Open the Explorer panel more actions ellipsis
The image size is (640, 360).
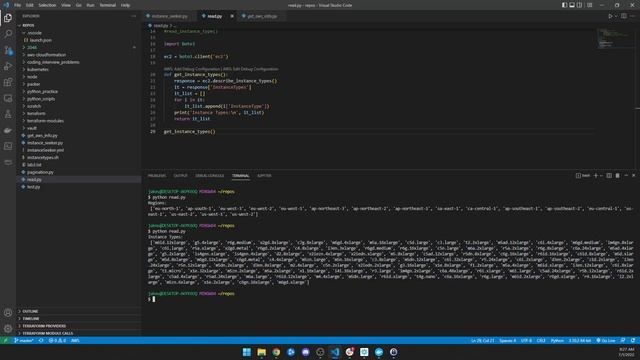[133, 16]
